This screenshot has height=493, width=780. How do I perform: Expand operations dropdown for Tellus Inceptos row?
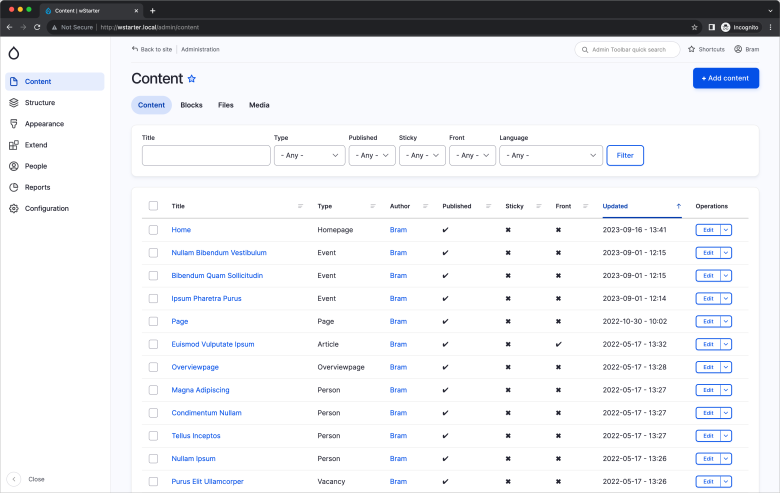pyautogui.click(x=726, y=436)
